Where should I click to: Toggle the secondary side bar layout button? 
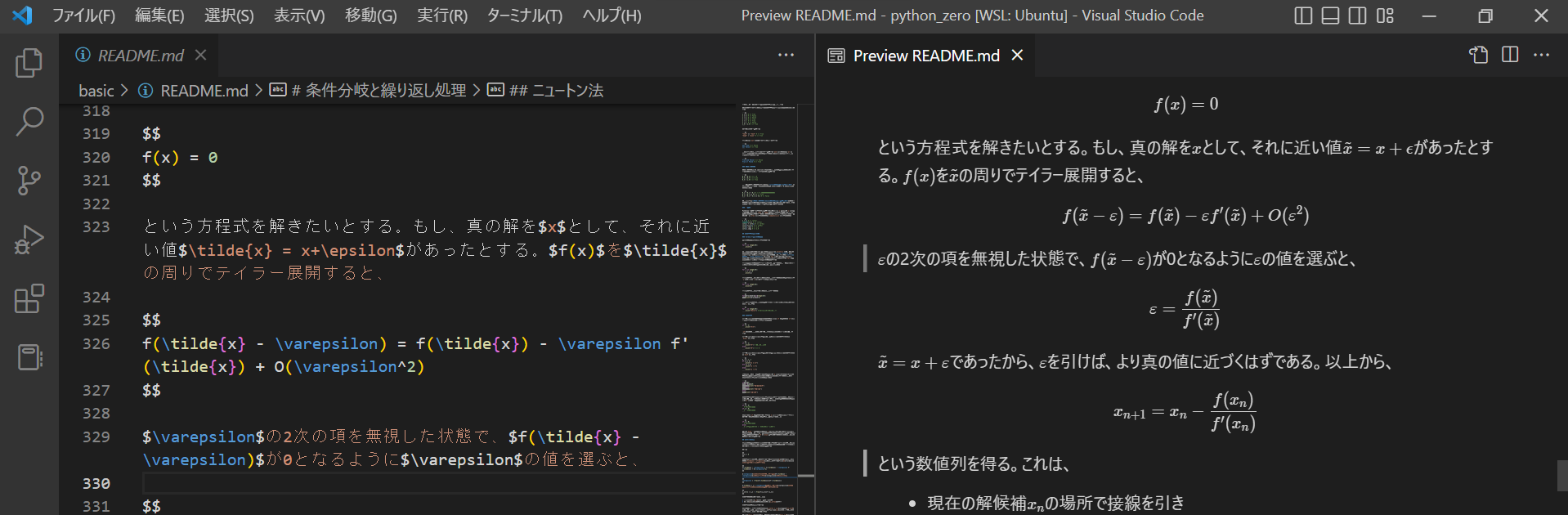[1357, 16]
